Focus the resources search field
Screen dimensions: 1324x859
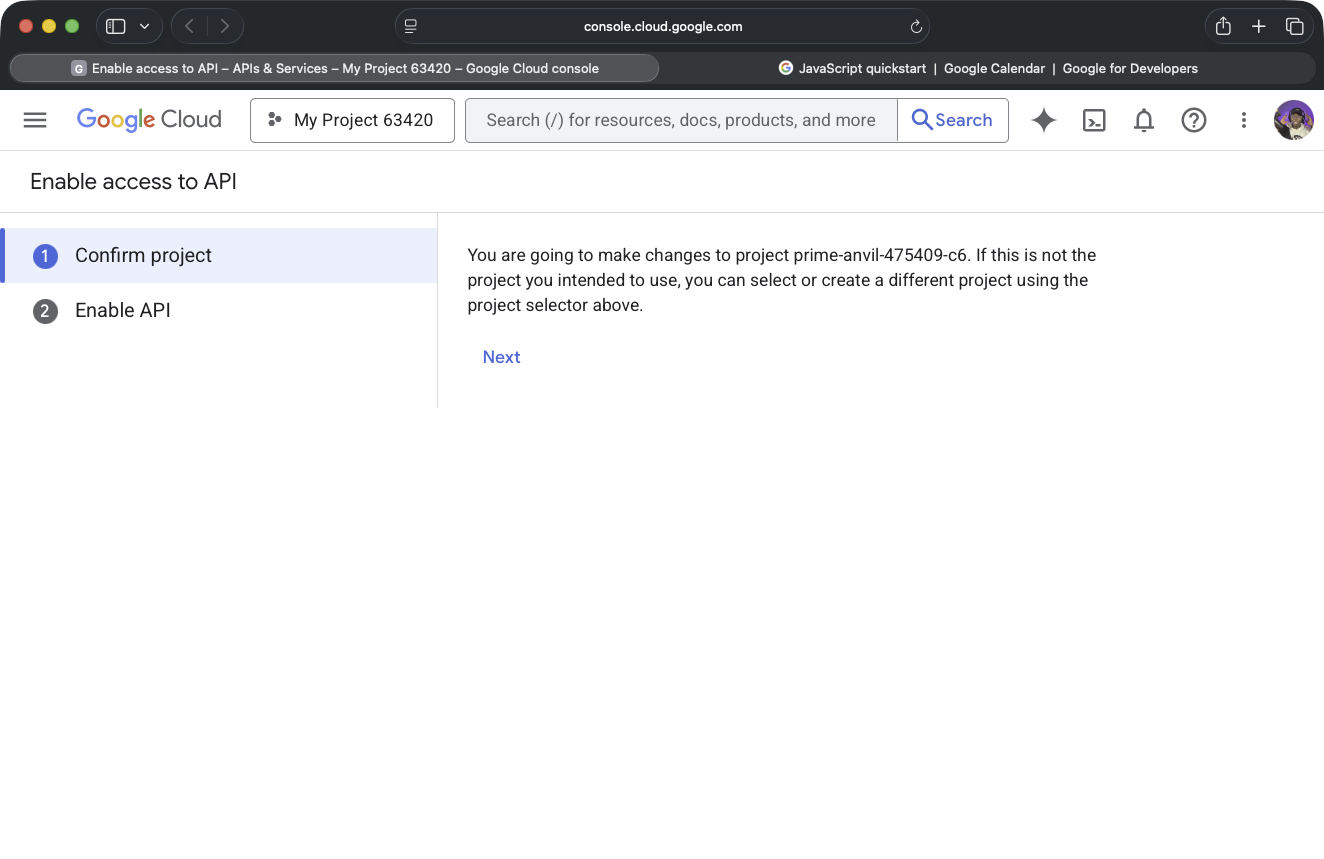680,120
